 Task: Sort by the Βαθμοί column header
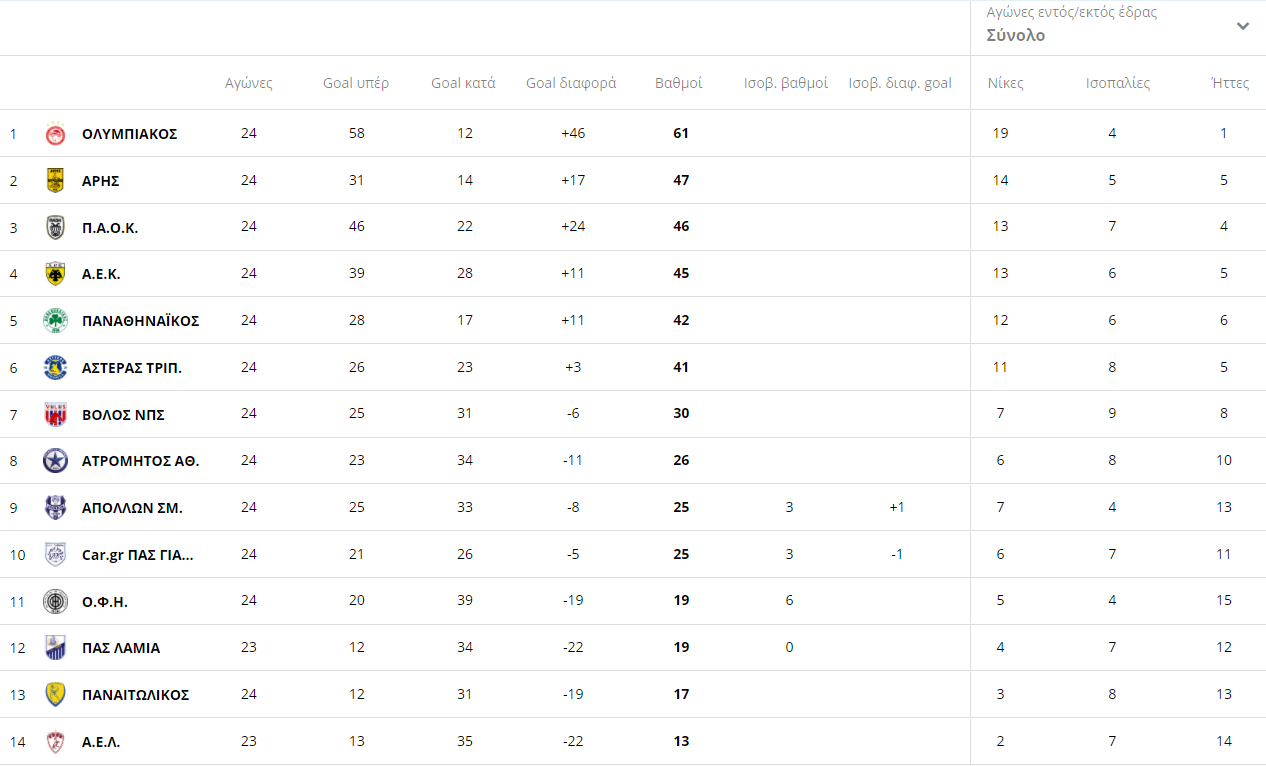(x=679, y=83)
